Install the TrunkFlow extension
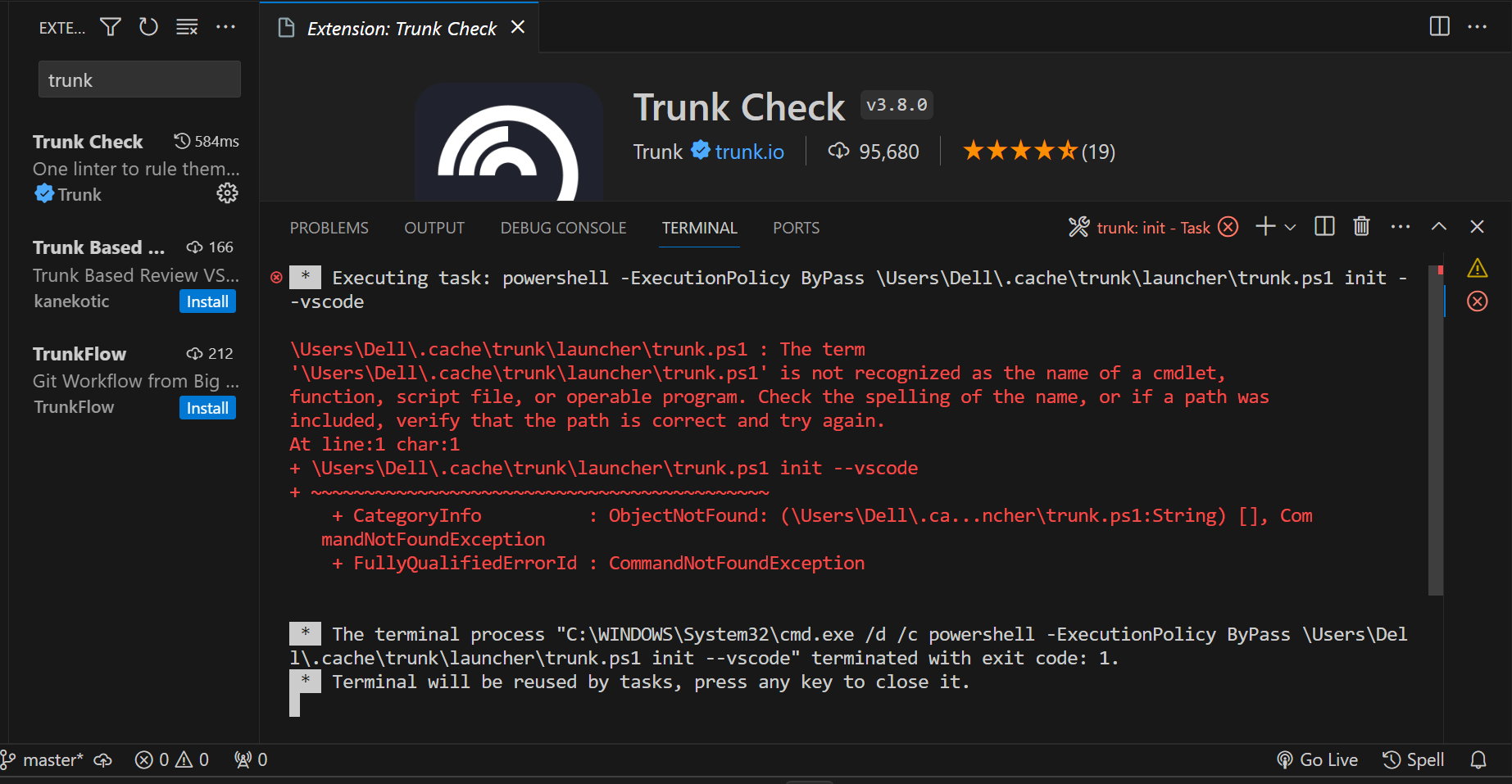Viewport: 1512px width, 784px height. (207, 408)
